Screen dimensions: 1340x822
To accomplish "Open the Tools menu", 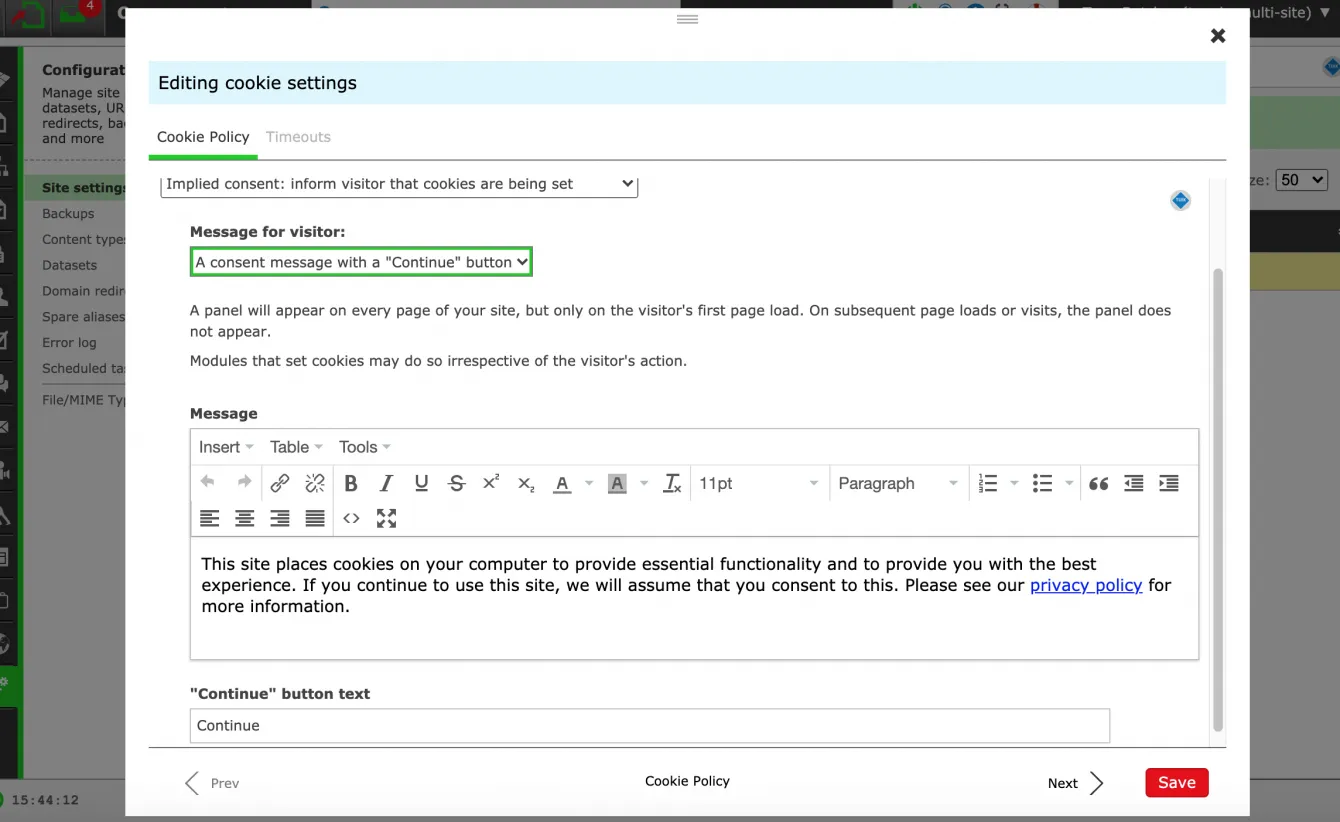I will (x=364, y=447).
